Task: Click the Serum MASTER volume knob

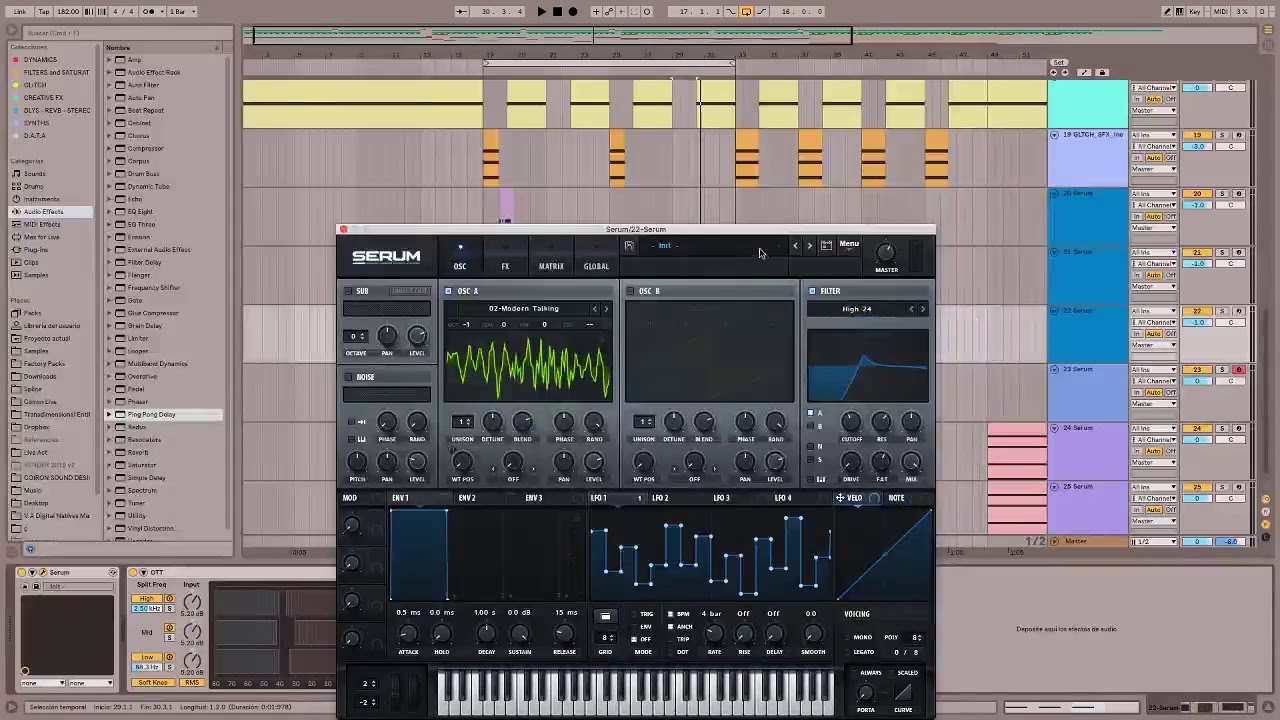Action: 886,252
